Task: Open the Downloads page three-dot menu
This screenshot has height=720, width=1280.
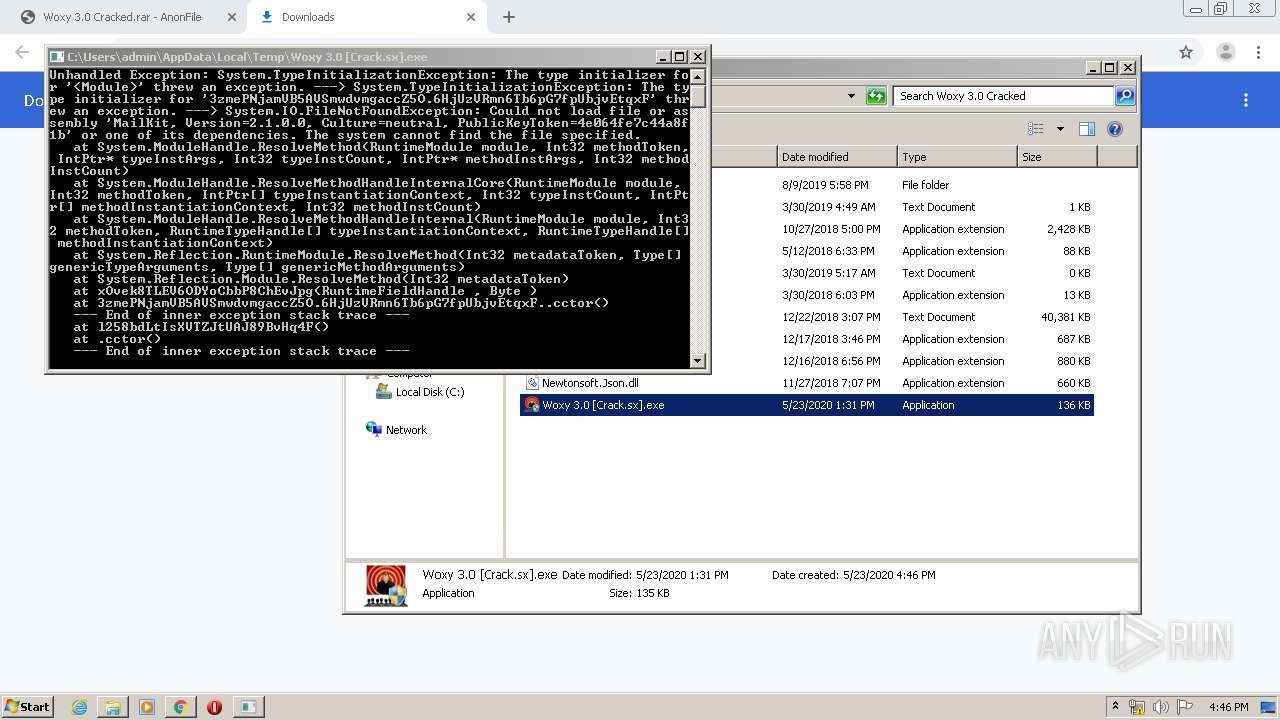Action: point(1246,100)
